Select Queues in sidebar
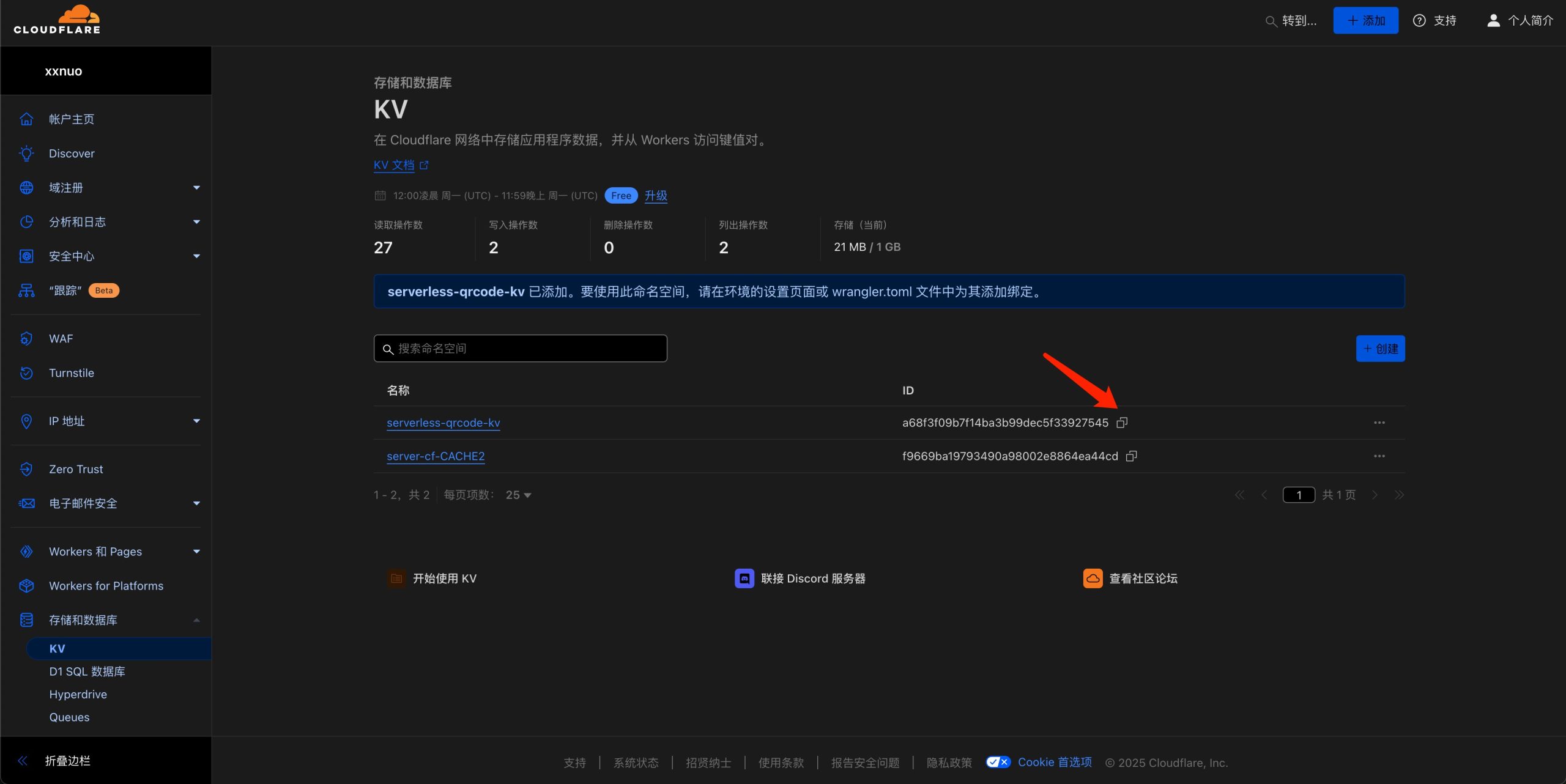Image resolution: width=1566 pixels, height=784 pixels. coord(69,717)
